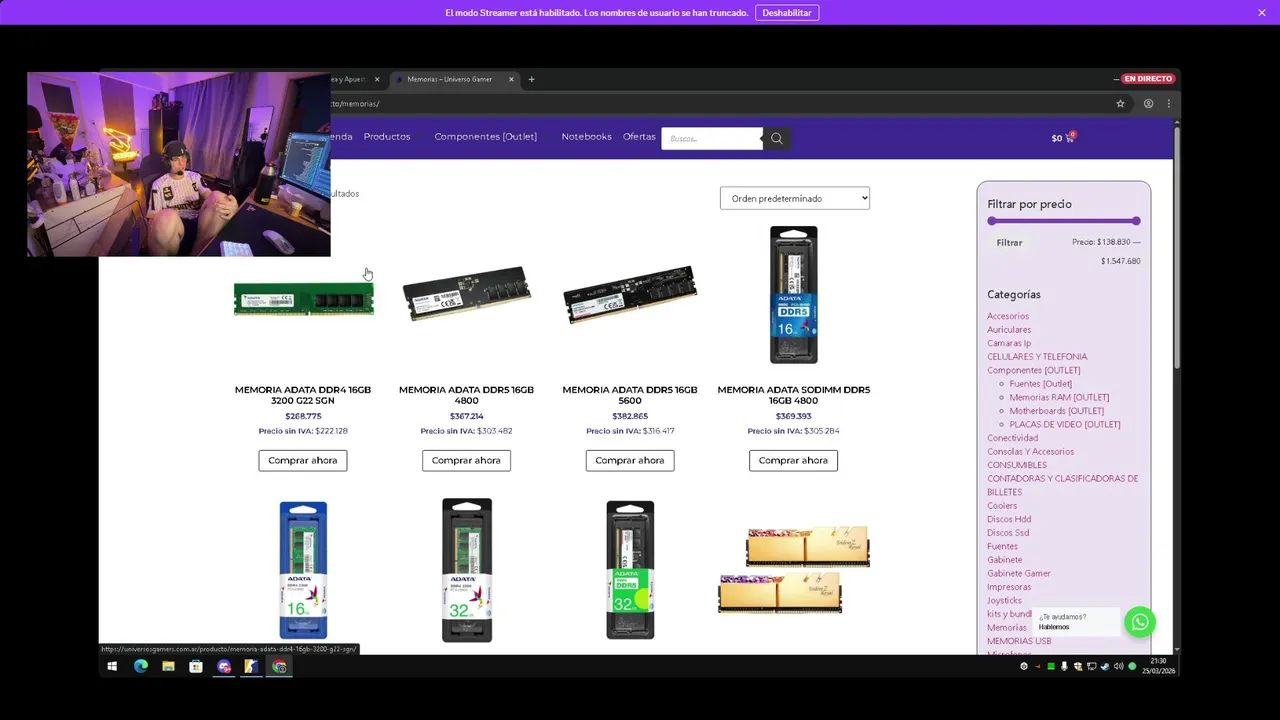The image size is (1280, 720).
Task: Open the Memorias RAM [OUTLET] subcategory
Action: point(1059,397)
